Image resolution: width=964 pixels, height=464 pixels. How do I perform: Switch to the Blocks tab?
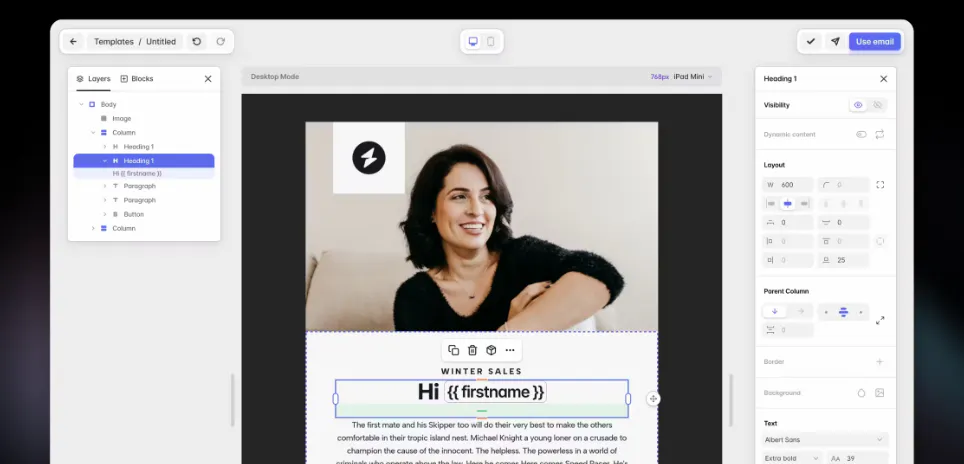click(136, 79)
